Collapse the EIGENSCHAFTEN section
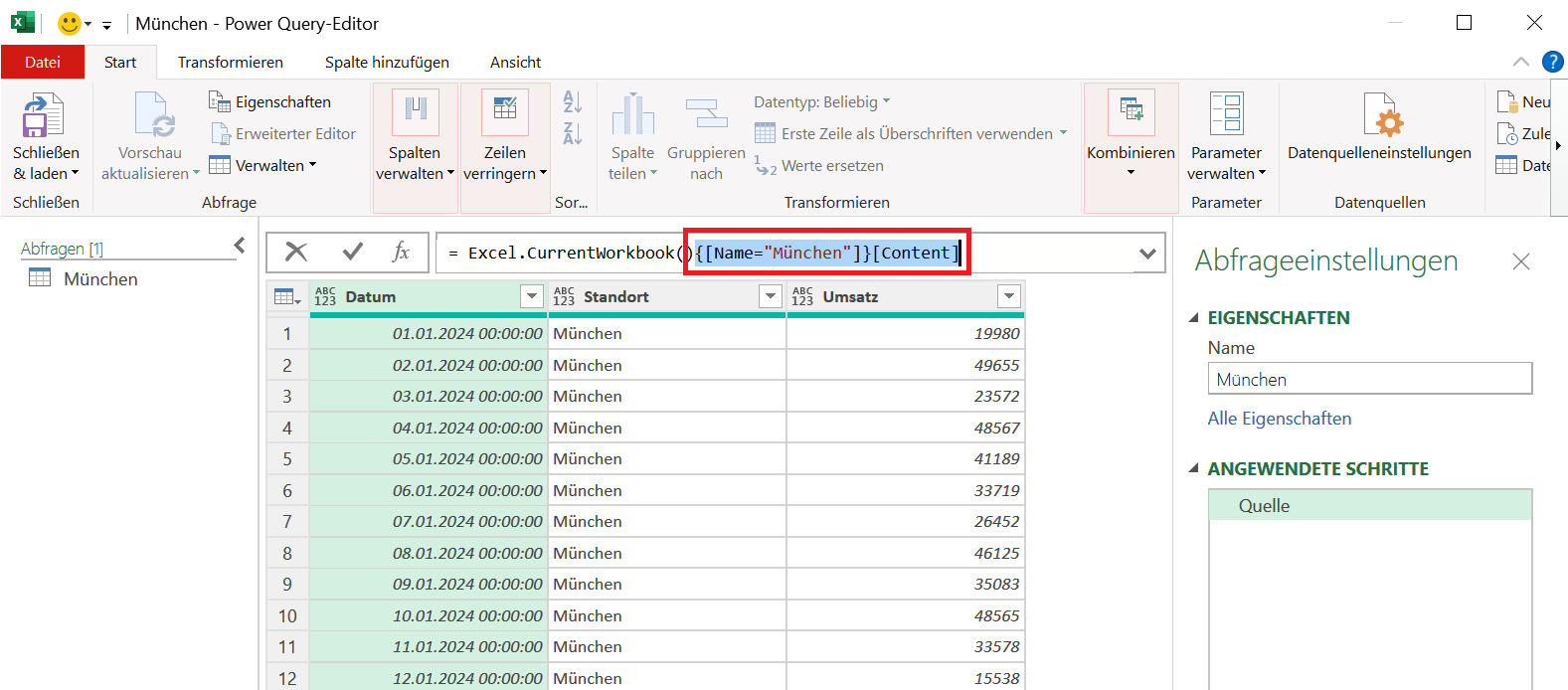This screenshot has height=690, width=1568. pyautogui.click(x=1194, y=318)
